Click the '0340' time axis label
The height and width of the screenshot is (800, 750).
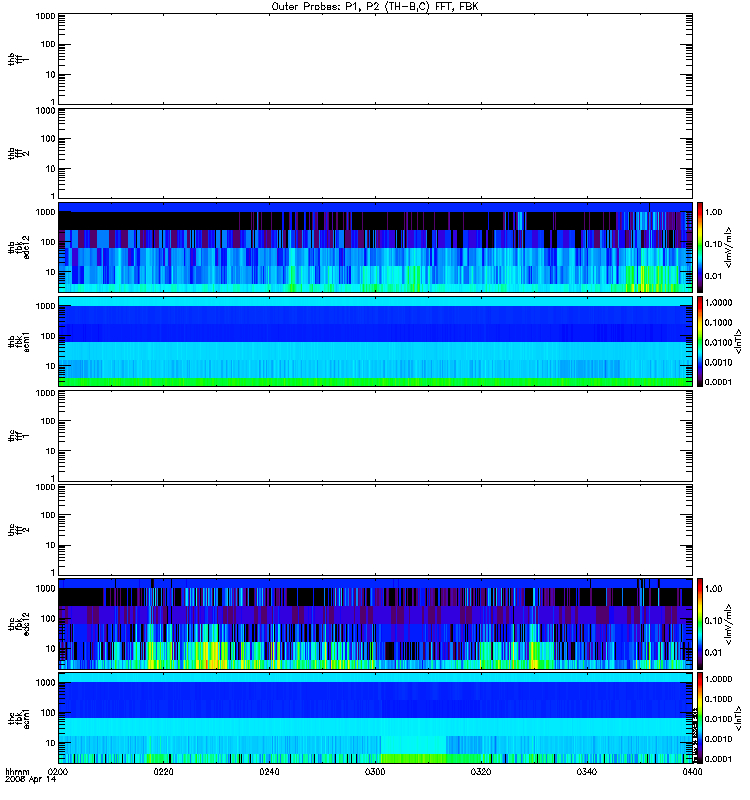tap(587, 771)
